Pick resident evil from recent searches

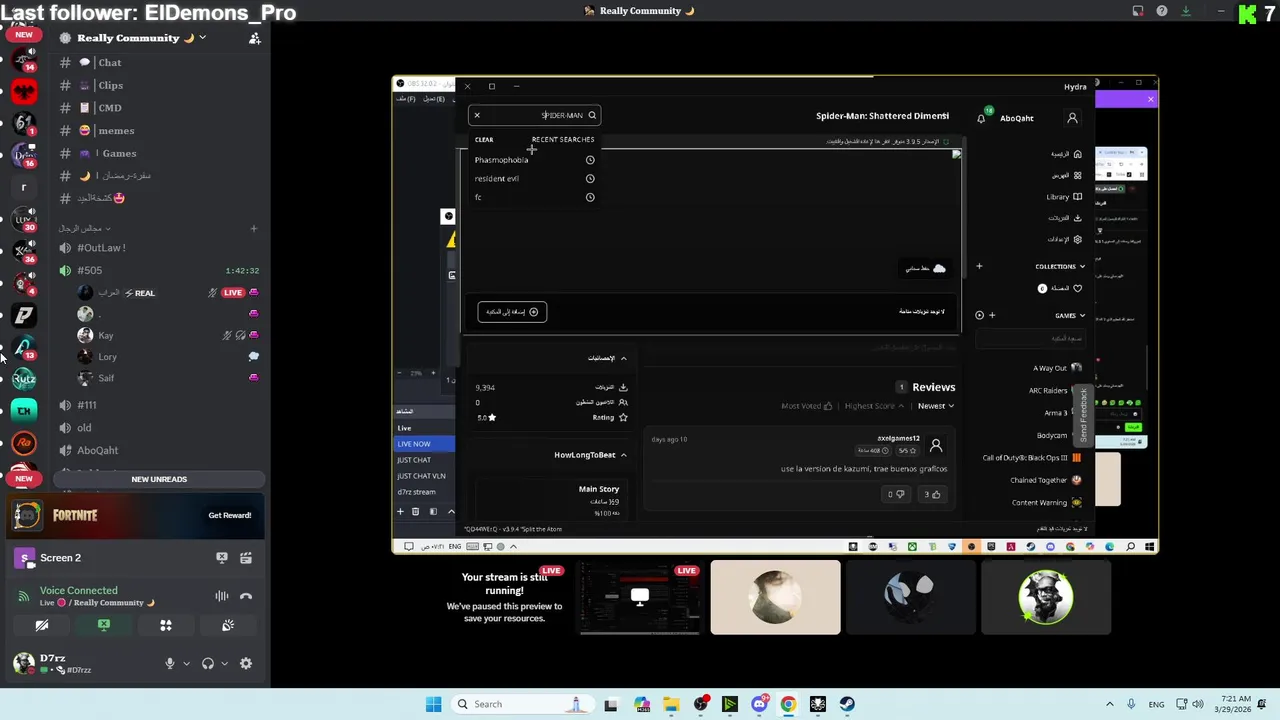(x=535, y=178)
